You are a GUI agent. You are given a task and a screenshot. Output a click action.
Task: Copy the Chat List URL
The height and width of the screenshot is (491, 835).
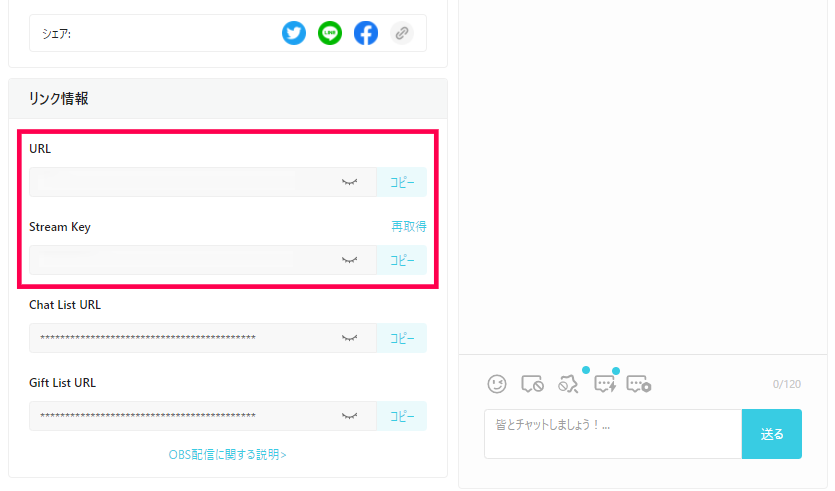point(402,338)
